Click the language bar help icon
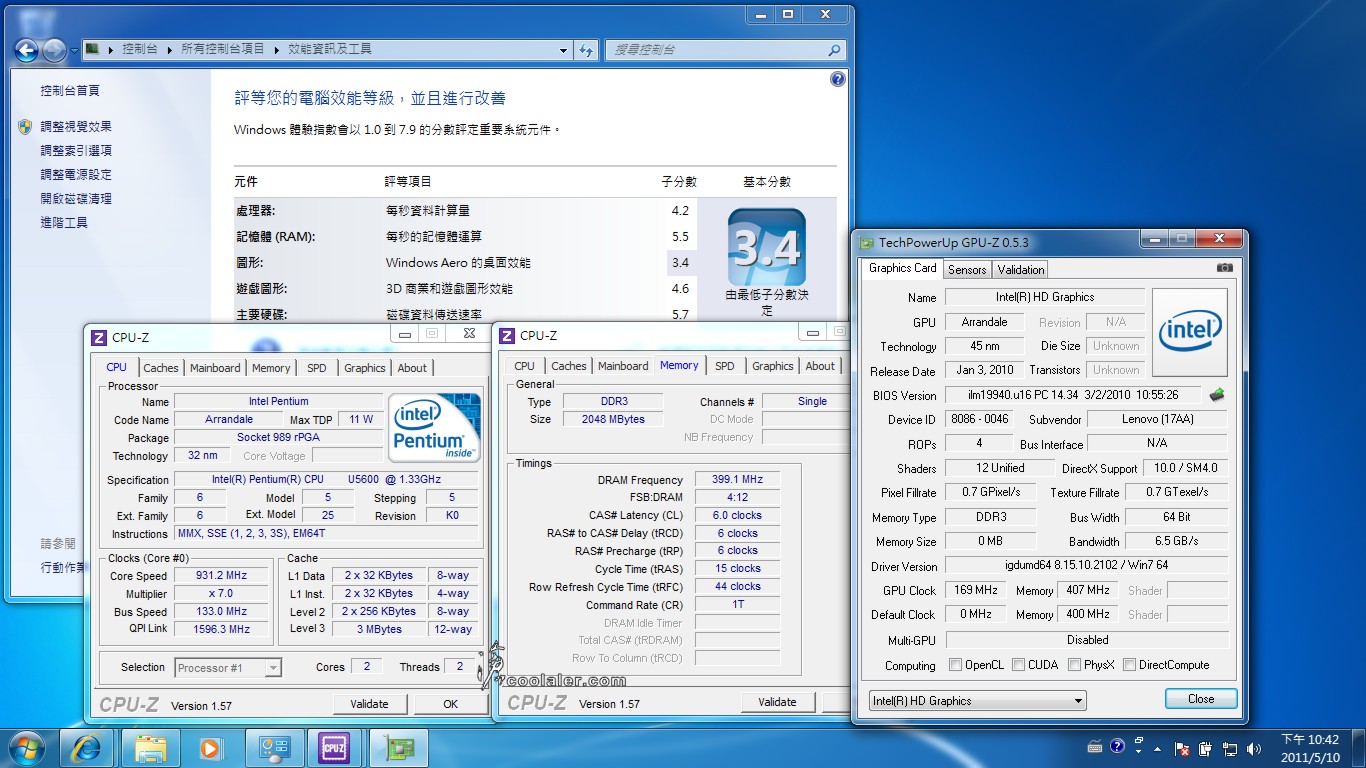The width and height of the screenshot is (1366, 768). tap(1117, 746)
